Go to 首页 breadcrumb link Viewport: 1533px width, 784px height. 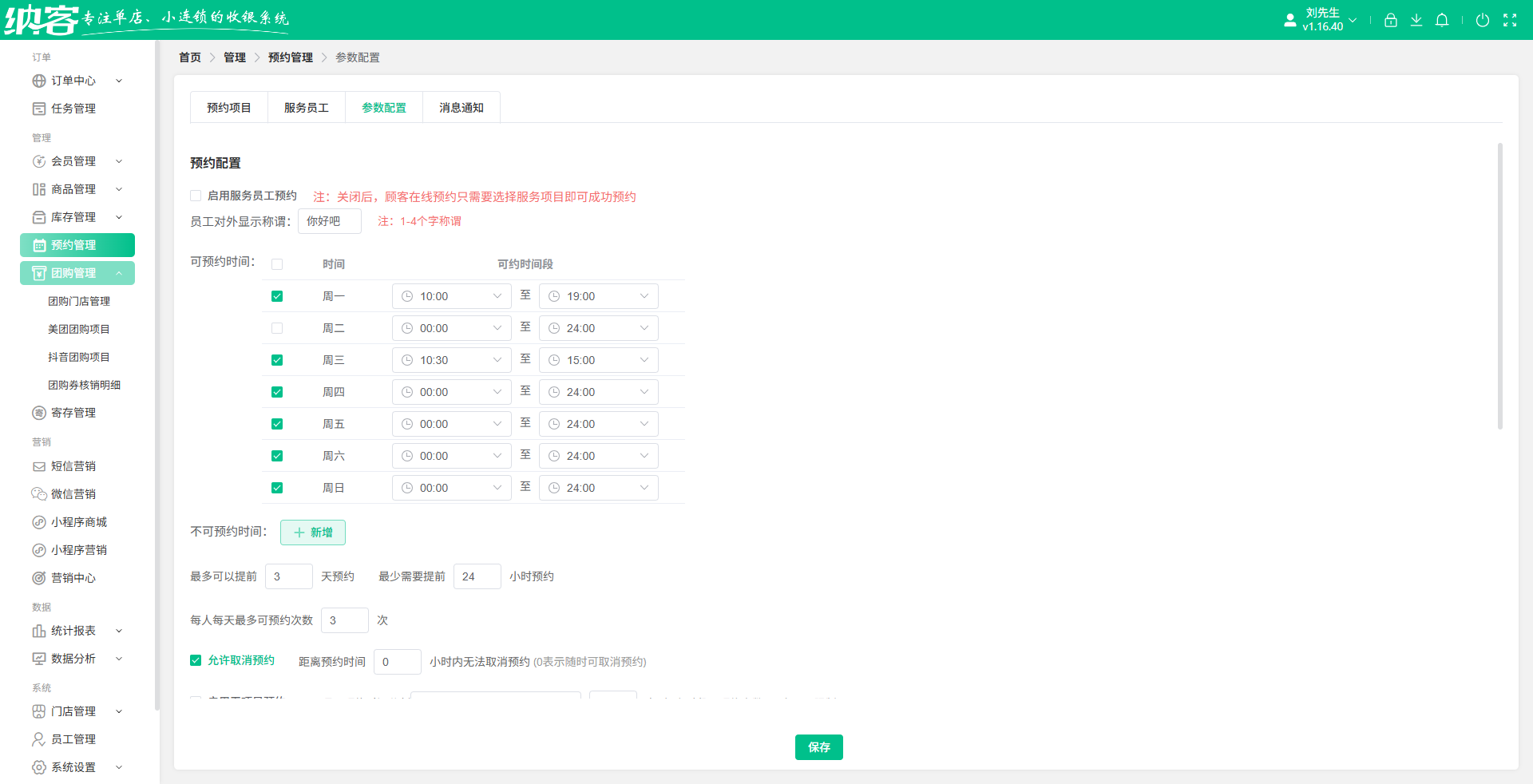click(x=190, y=57)
